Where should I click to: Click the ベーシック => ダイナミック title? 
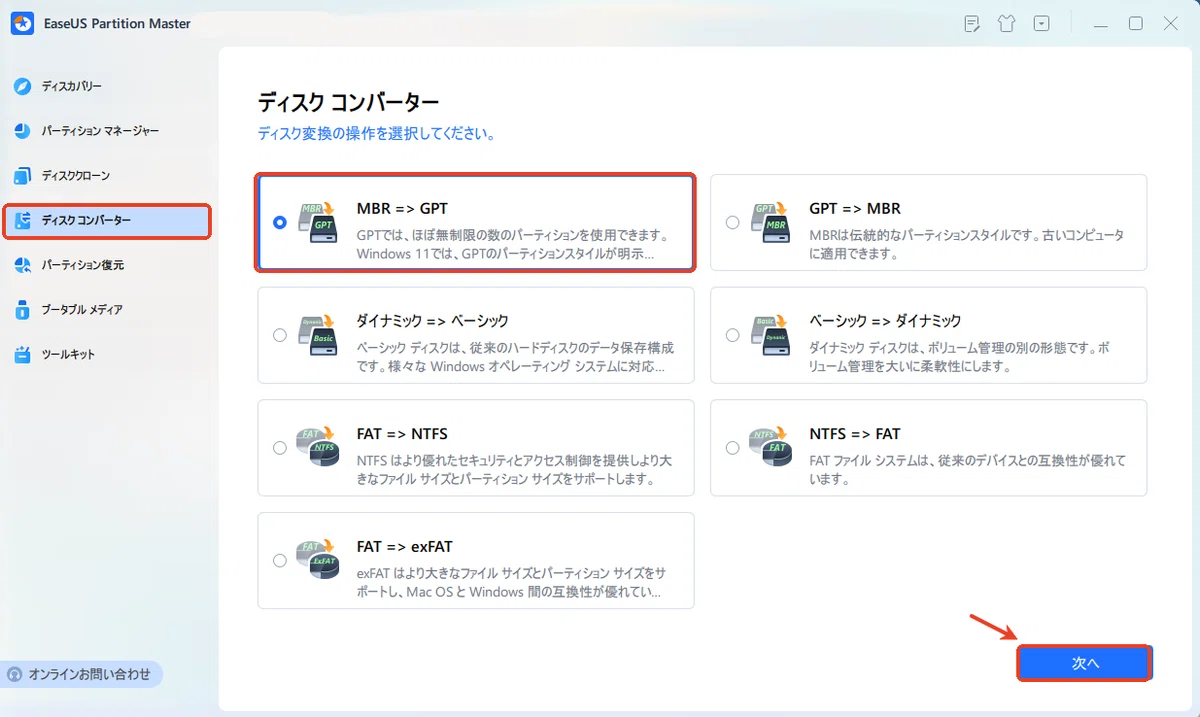(886, 321)
